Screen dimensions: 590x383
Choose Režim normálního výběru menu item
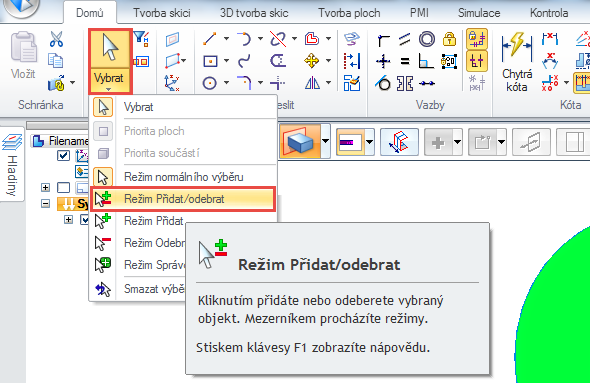click(183, 177)
